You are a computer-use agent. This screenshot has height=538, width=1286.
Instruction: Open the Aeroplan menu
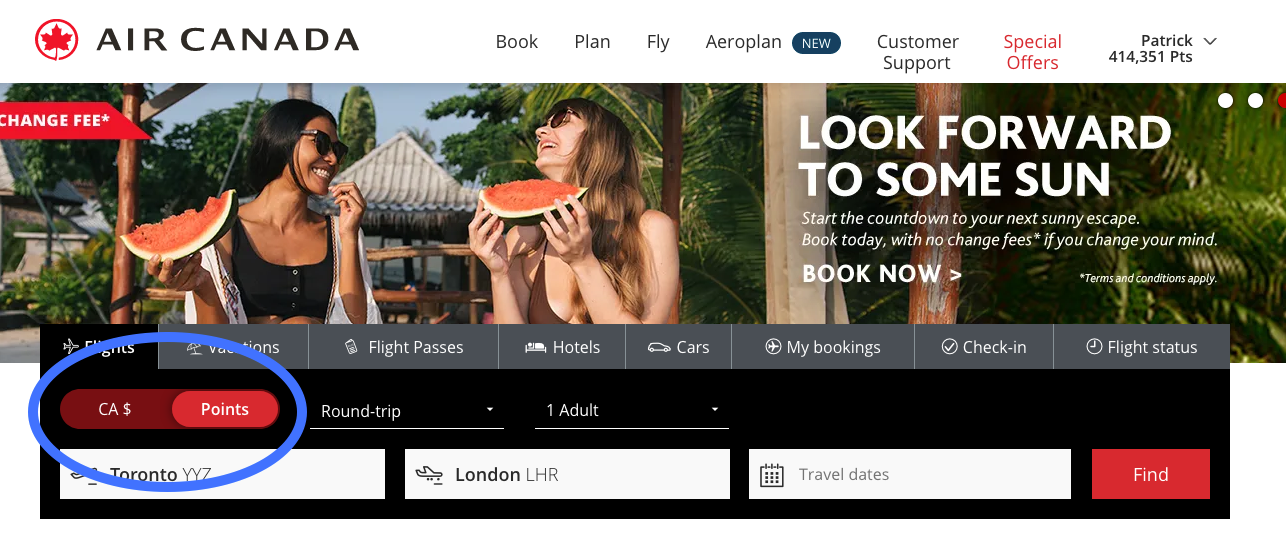(744, 42)
